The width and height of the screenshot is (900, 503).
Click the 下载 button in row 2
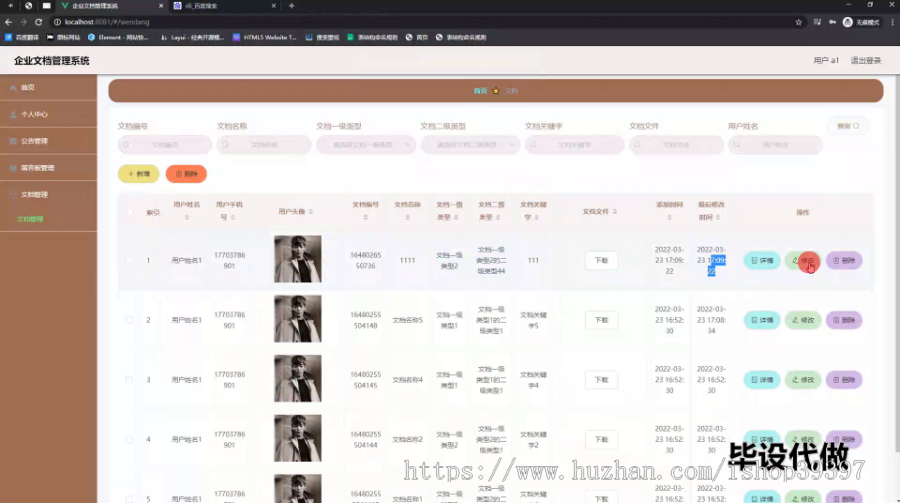(x=601, y=320)
